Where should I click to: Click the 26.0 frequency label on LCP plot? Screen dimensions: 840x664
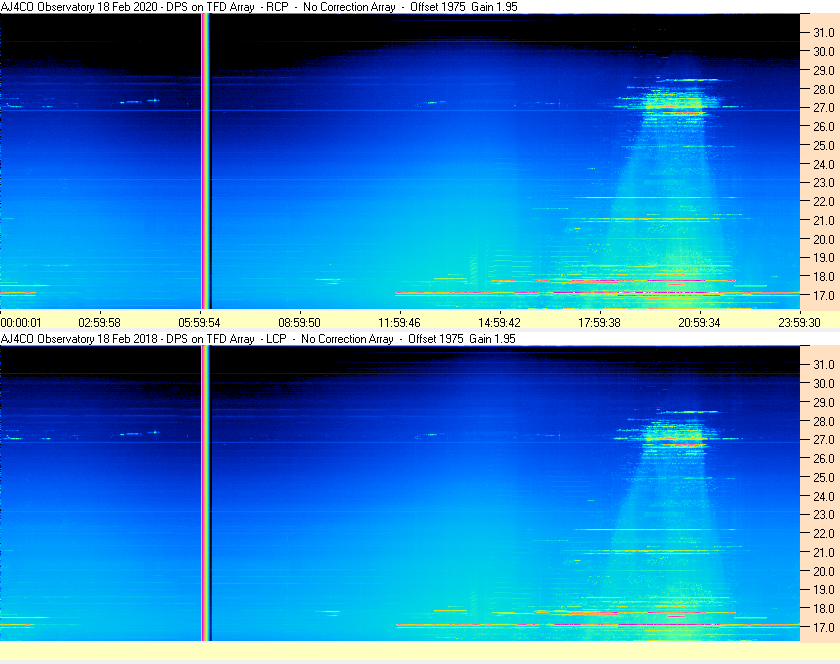point(824,459)
